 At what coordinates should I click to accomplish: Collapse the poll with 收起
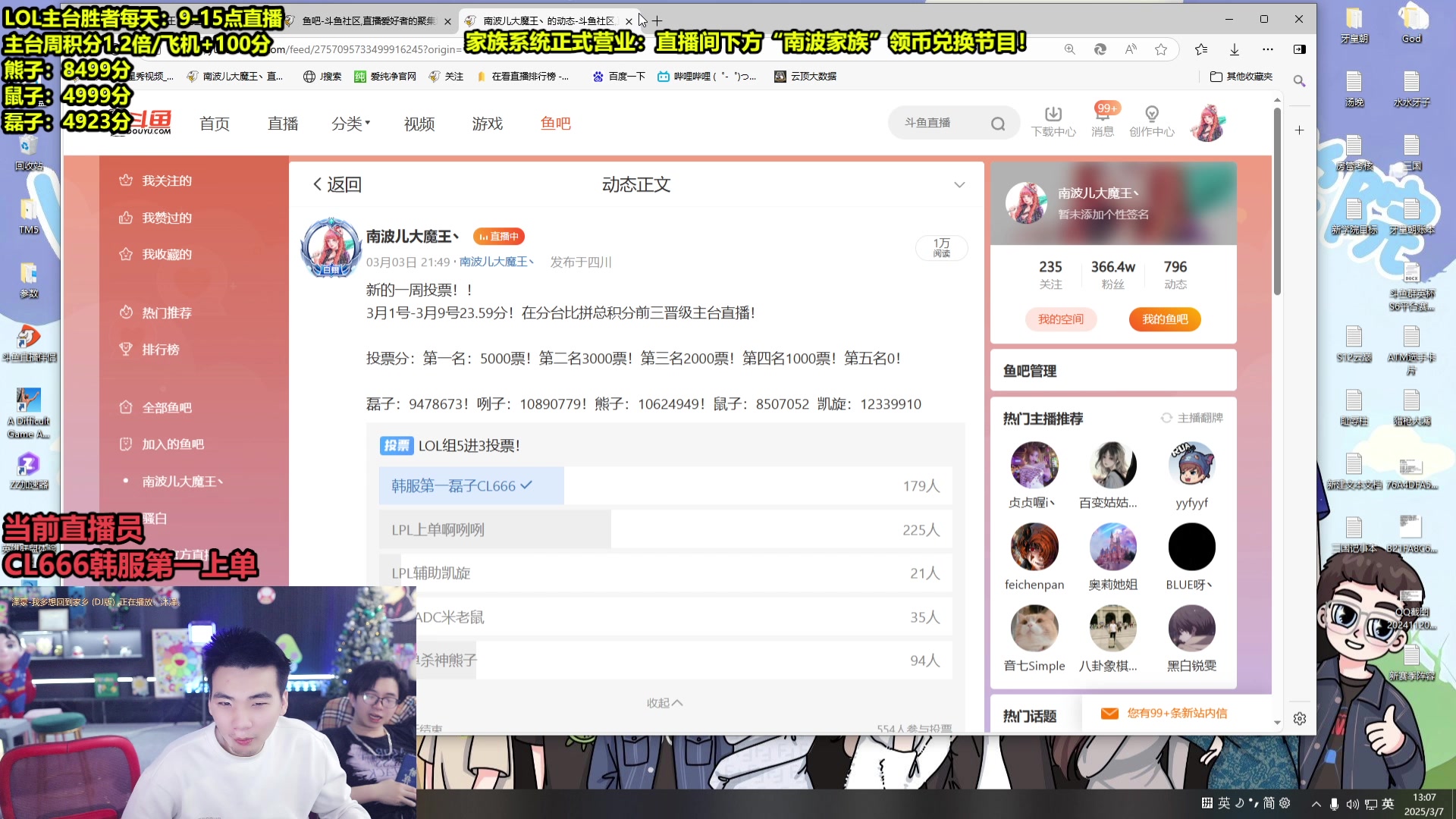click(x=664, y=703)
